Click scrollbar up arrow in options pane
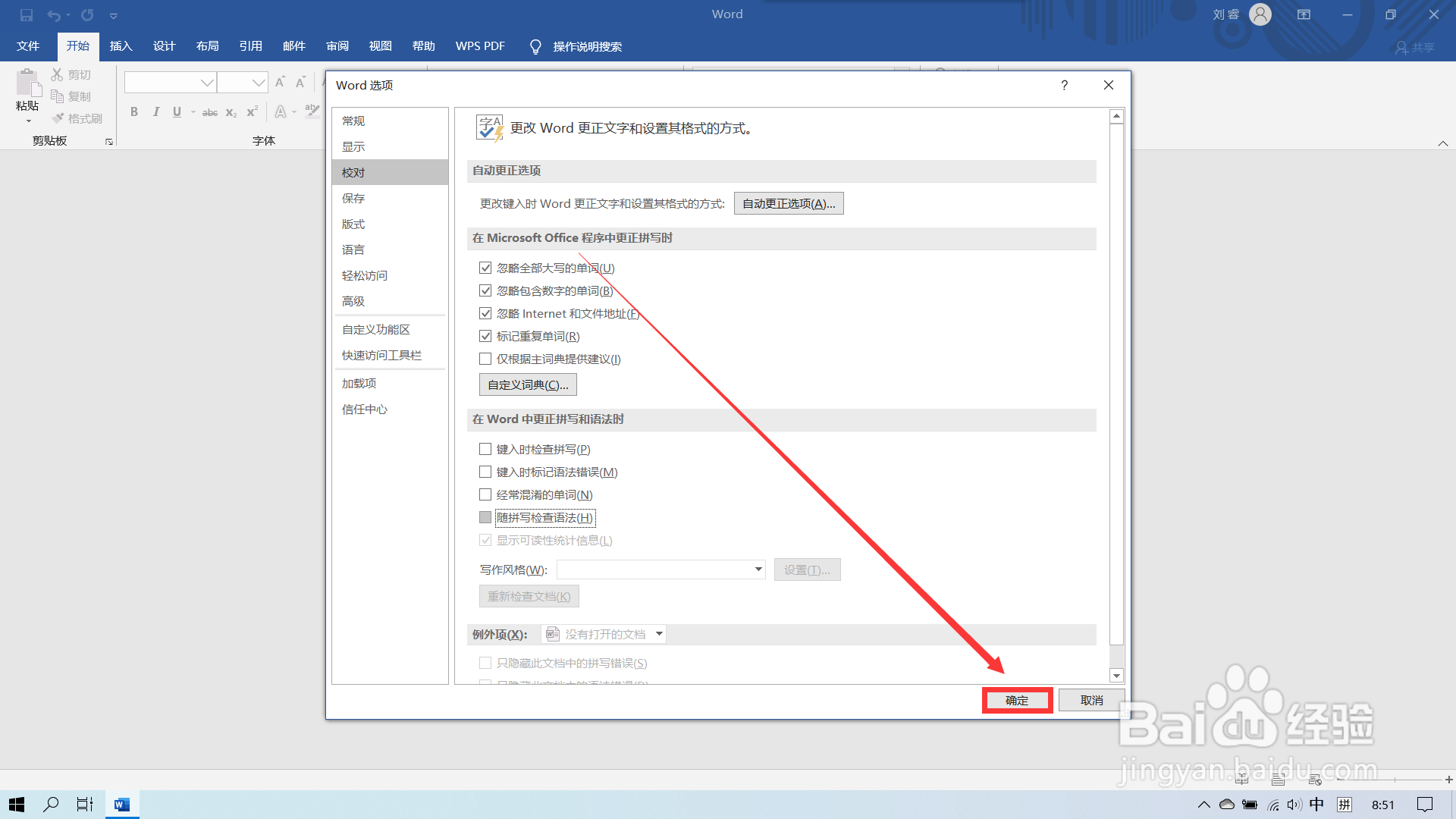The image size is (1456, 819). tap(1116, 117)
